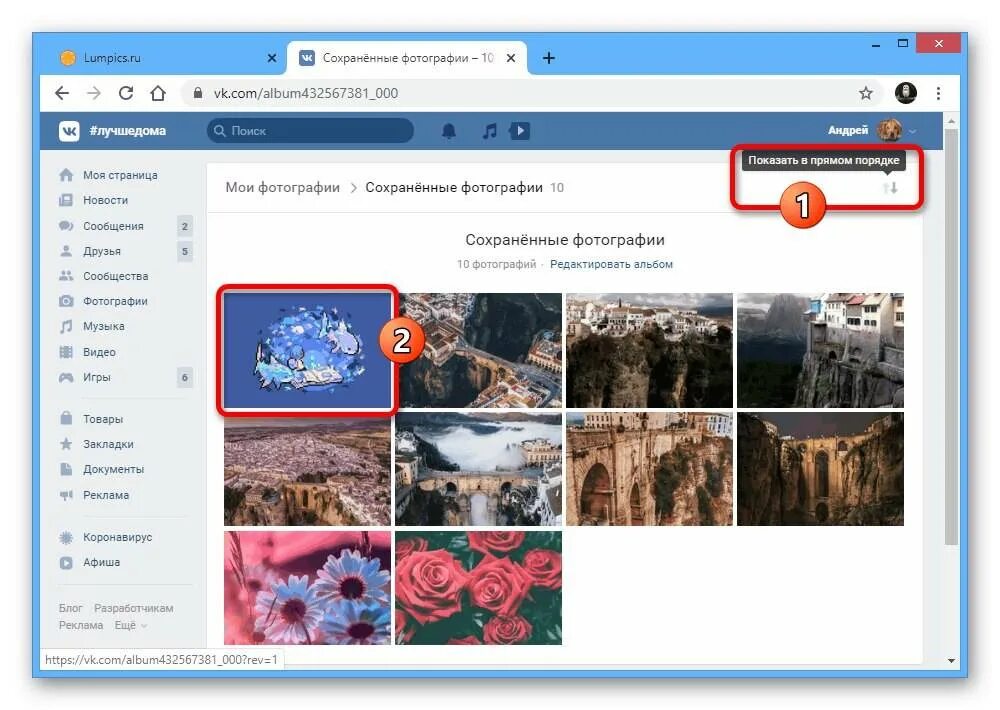This screenshot has width=1000, height=710.
Task: Switch to the Lumpics.ru tab
Action: click(168, 58)
